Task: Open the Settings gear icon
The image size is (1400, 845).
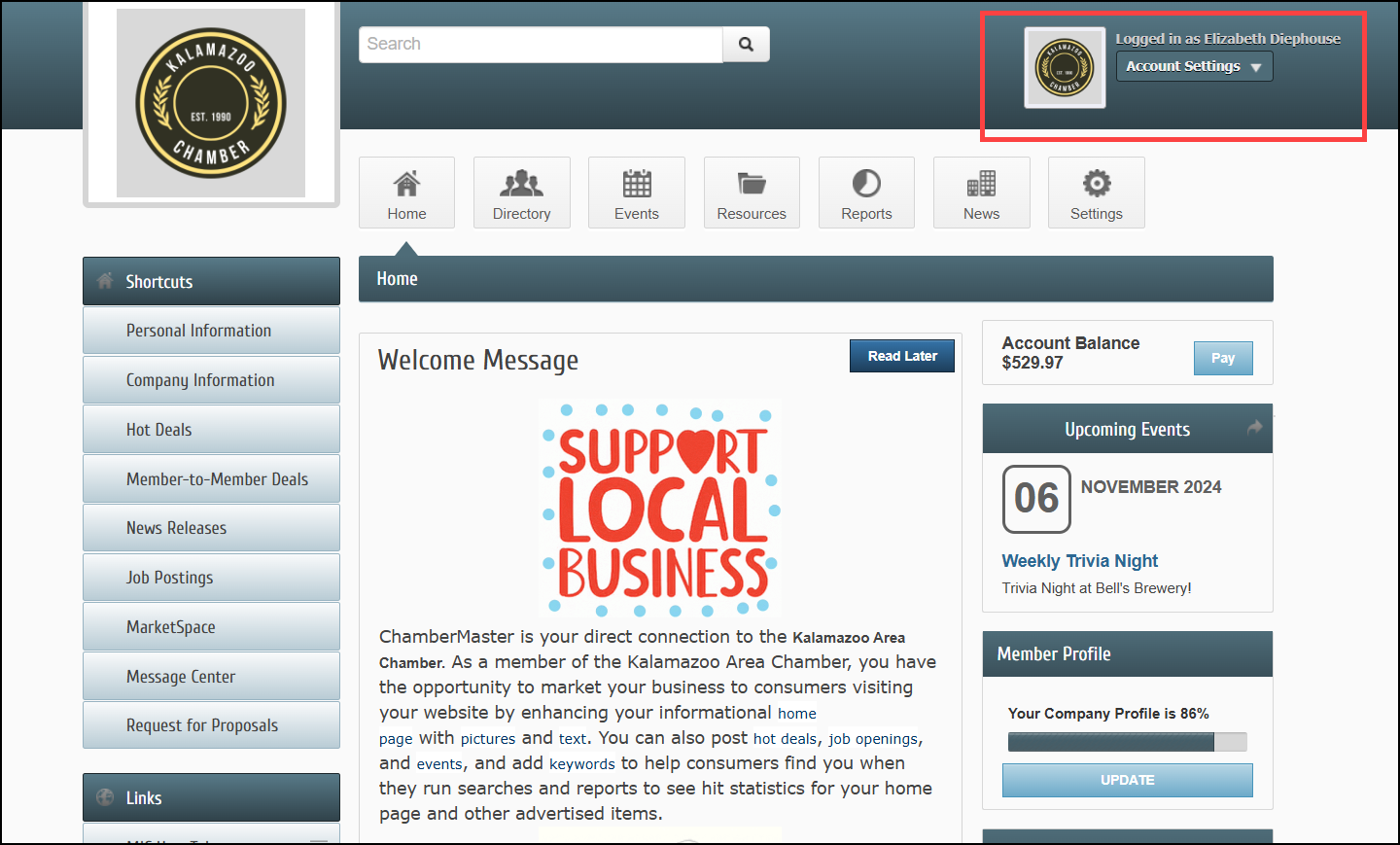Action: [1097, 193]
